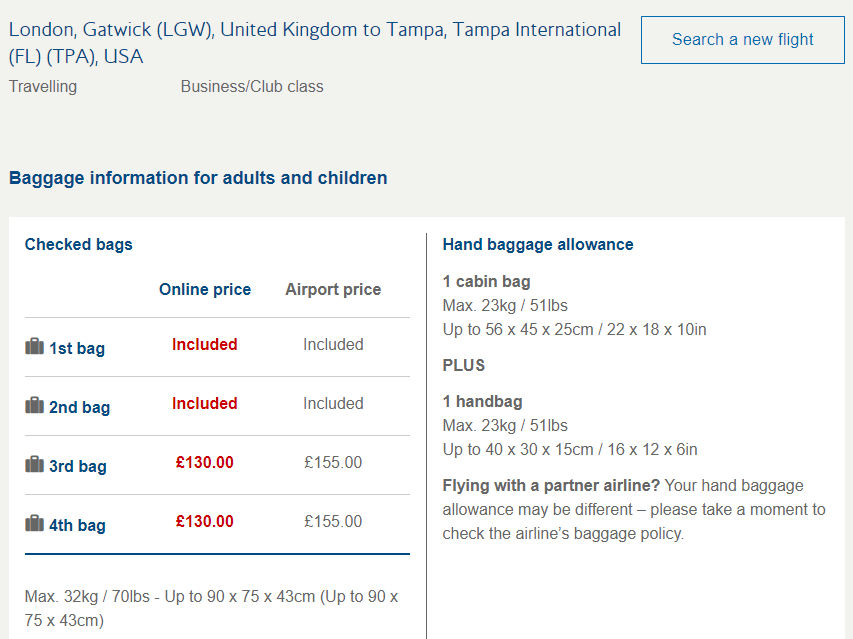Click the 4th bag suitcase icon
853x639 pixels.
(34, 524)
